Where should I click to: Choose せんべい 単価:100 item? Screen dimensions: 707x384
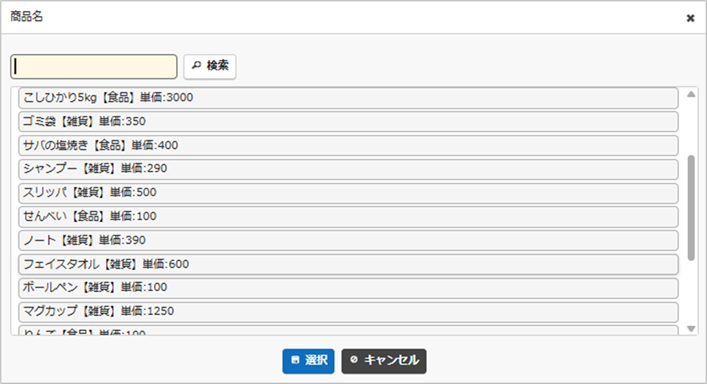pyautogui.click(x=349, y=217)
